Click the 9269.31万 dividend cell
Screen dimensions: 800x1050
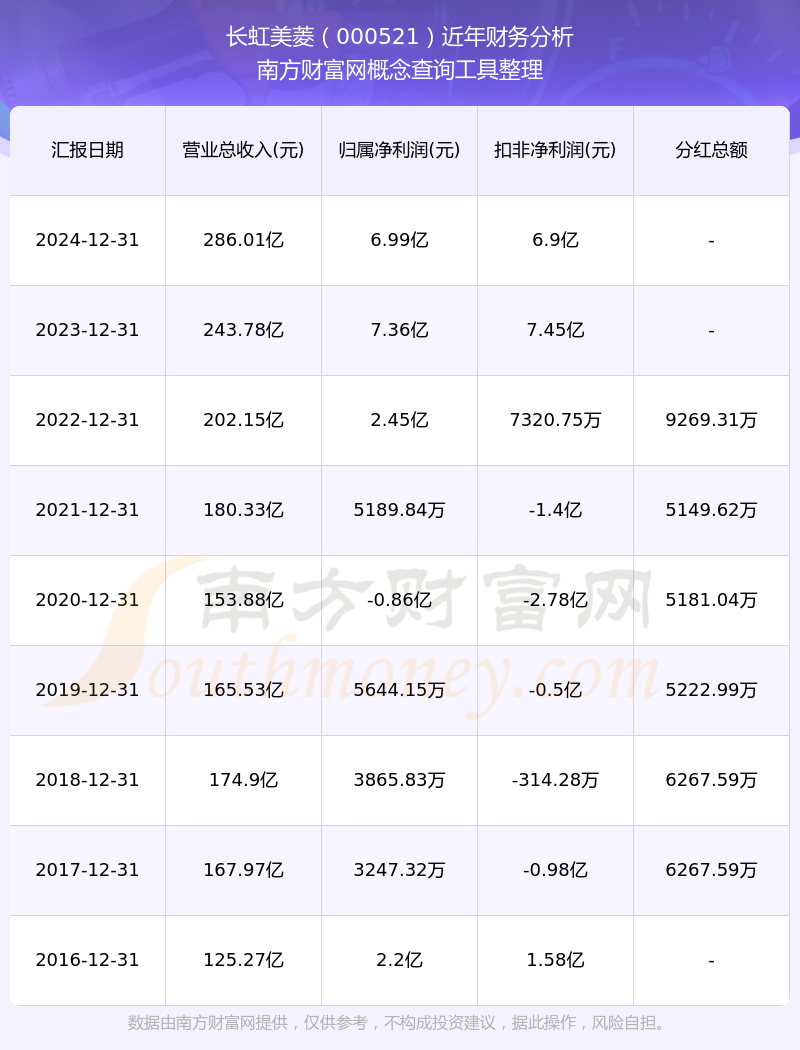[712, 420]
